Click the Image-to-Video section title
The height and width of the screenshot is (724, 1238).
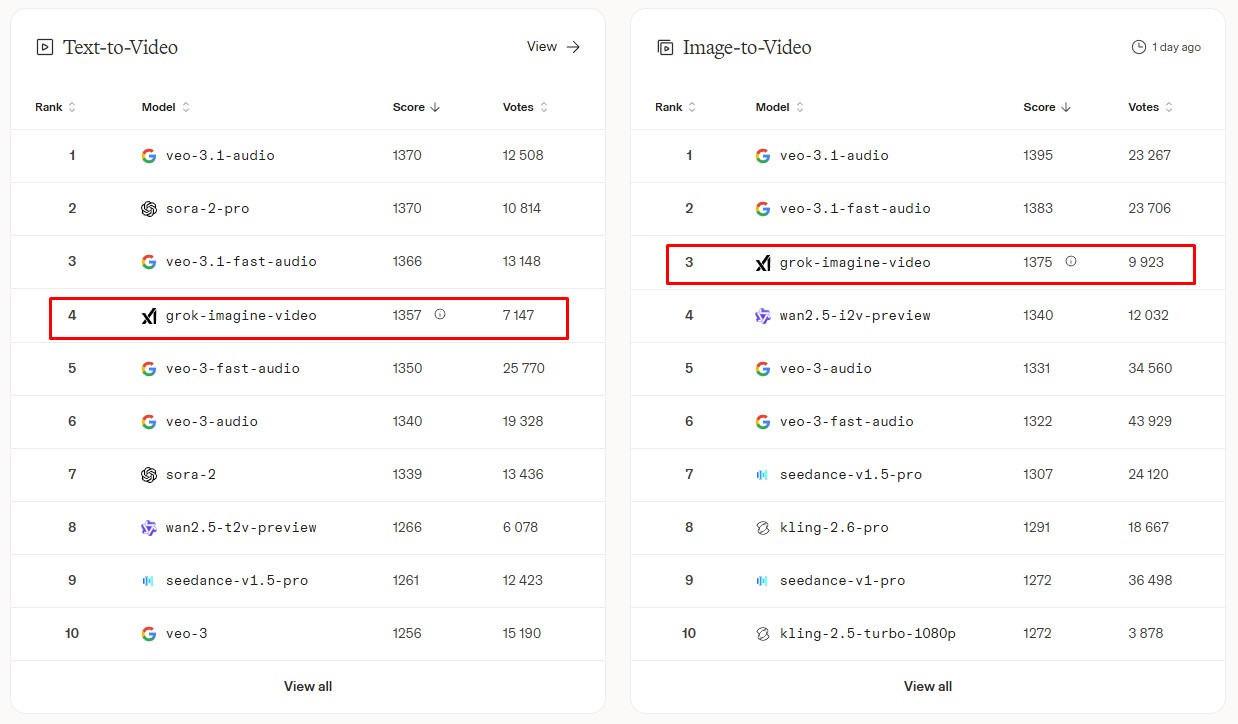pos(747,47)
